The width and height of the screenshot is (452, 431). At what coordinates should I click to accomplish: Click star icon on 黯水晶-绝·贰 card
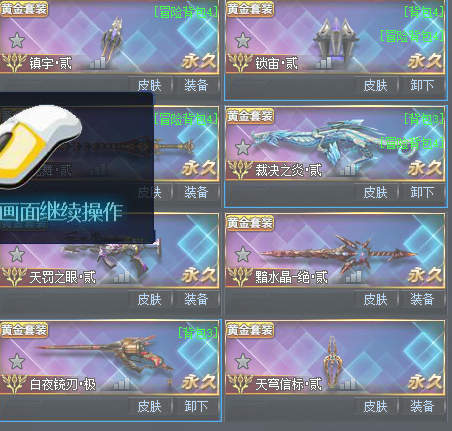click(x=243, y=254)
